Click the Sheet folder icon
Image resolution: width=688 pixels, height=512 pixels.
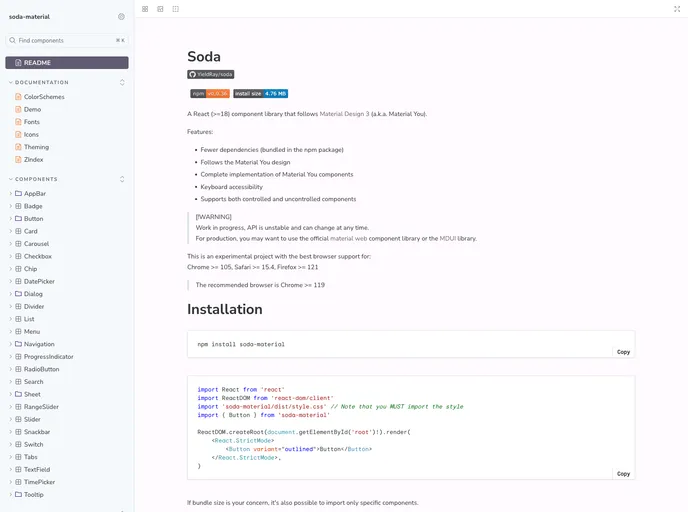pos(18,394)
